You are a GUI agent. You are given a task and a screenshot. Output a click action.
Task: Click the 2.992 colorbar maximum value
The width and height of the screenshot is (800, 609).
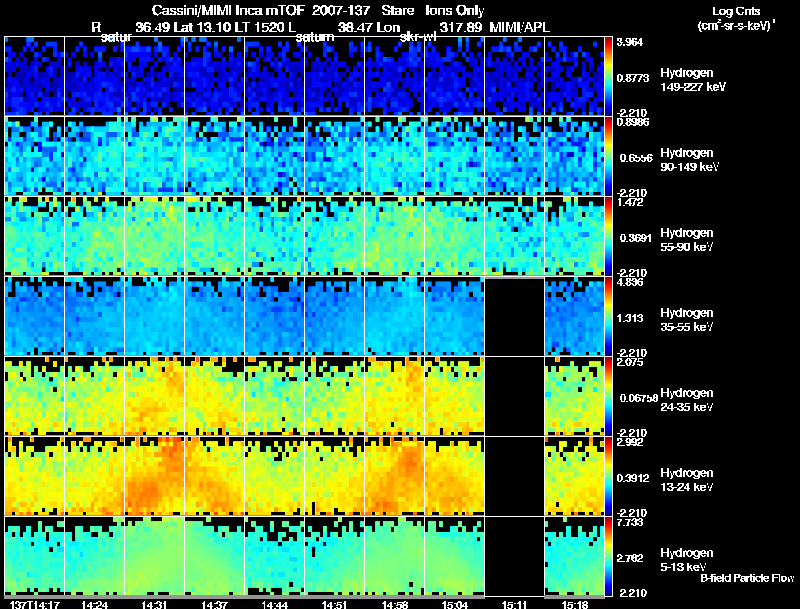tap(630, 442)
